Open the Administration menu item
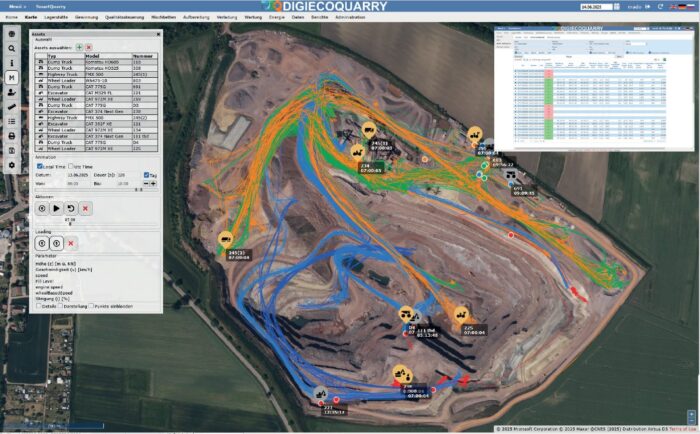700x434 pixels. point(350,17)
